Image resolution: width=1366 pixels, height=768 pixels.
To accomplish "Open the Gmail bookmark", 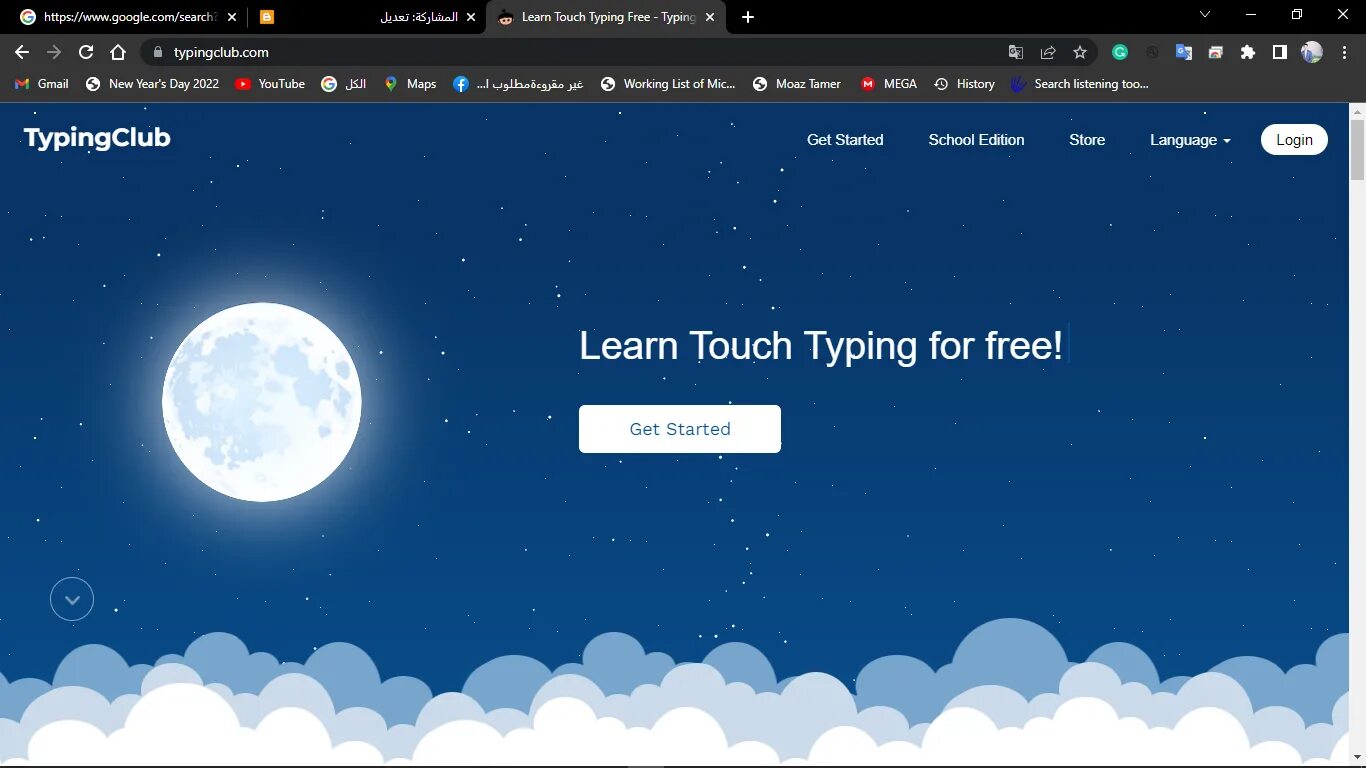I will [x=42, y=84].
